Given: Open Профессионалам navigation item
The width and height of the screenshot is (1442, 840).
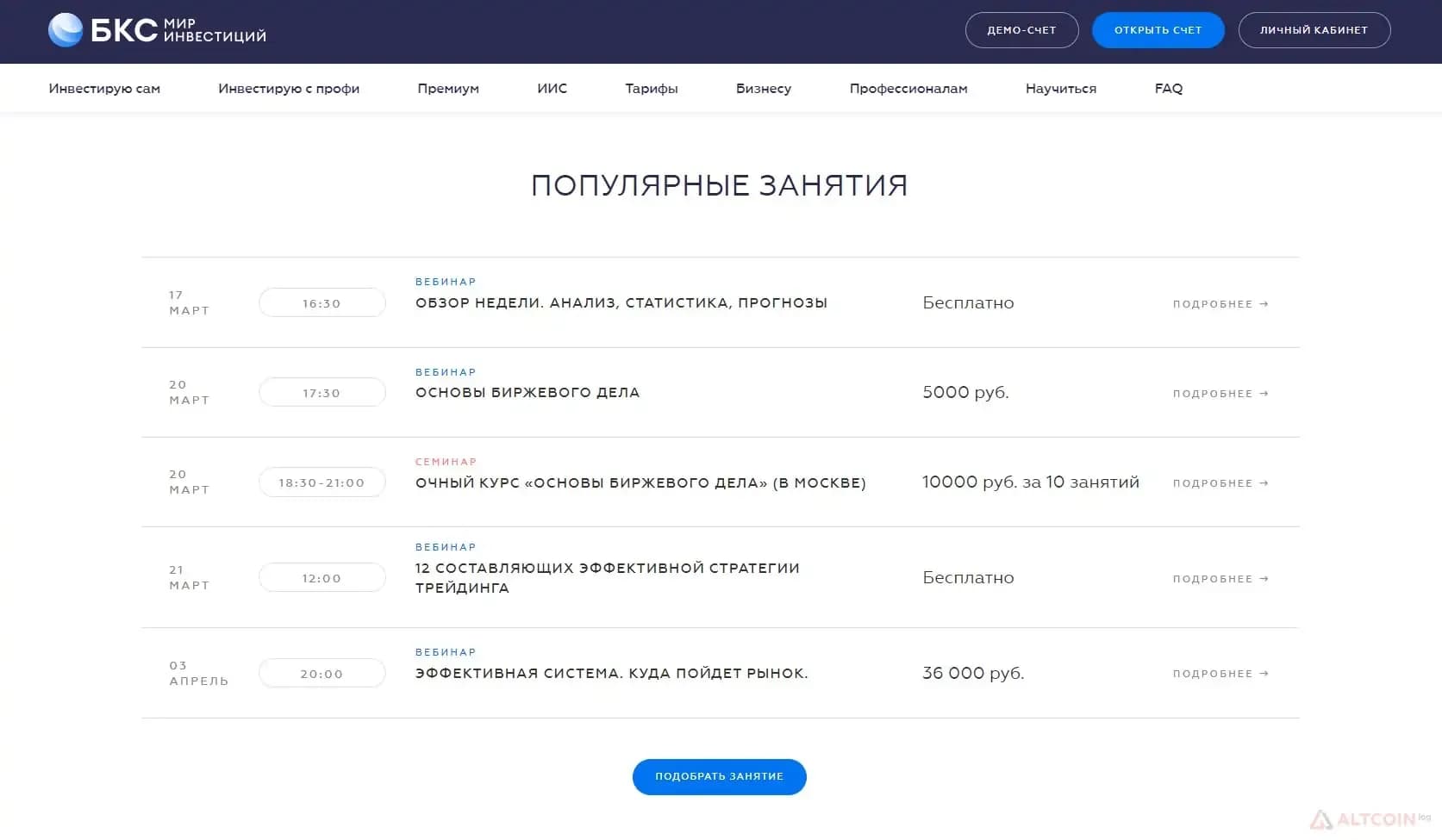Looking at the screenshot, I should coord(908,89).
